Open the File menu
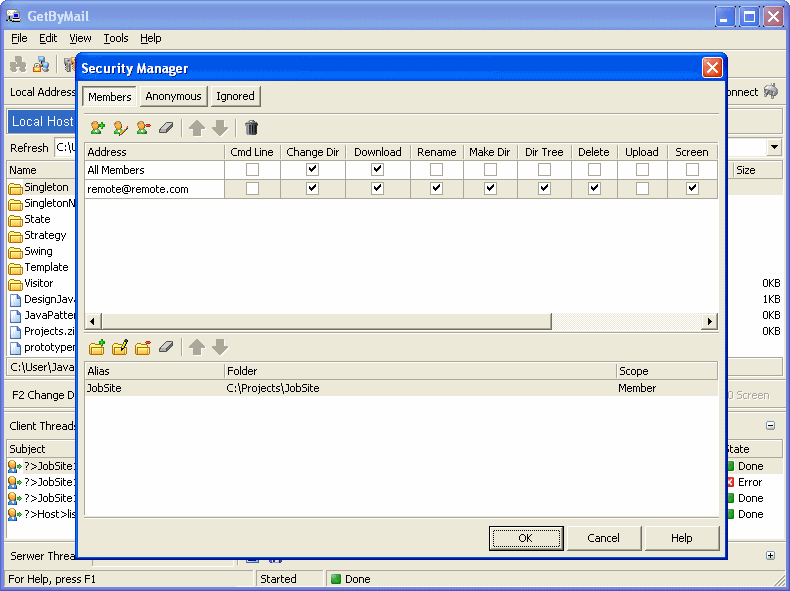This screenshot has width=790, height=591. point(19,38)
